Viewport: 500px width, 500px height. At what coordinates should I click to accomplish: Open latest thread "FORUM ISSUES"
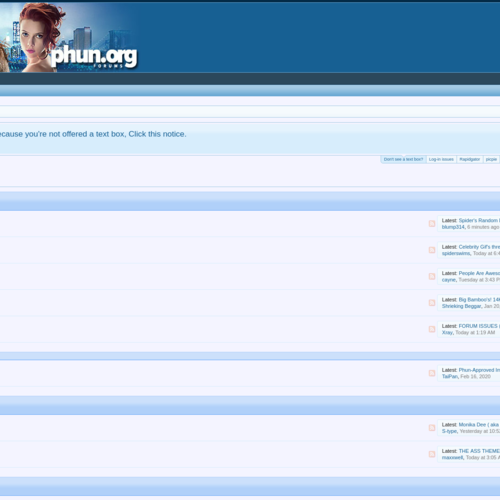coord(479,326)
